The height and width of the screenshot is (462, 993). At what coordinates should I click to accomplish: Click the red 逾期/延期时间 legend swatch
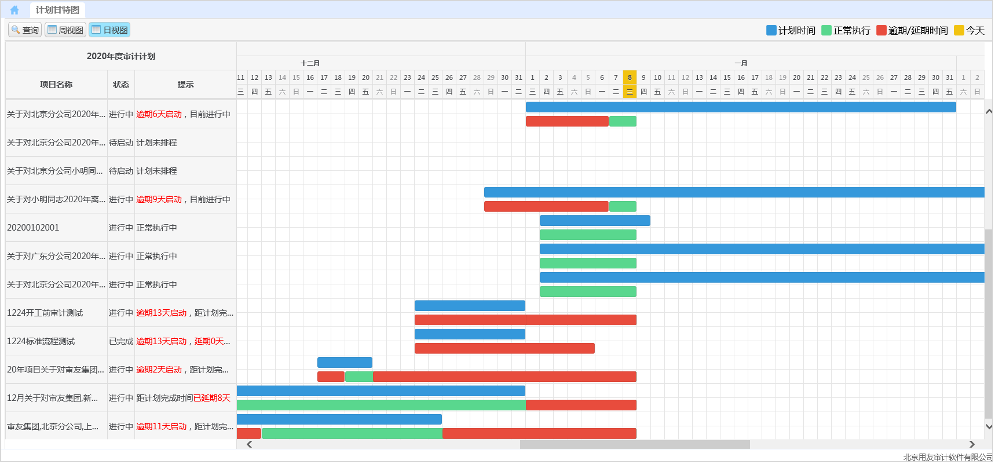point(881,30)
